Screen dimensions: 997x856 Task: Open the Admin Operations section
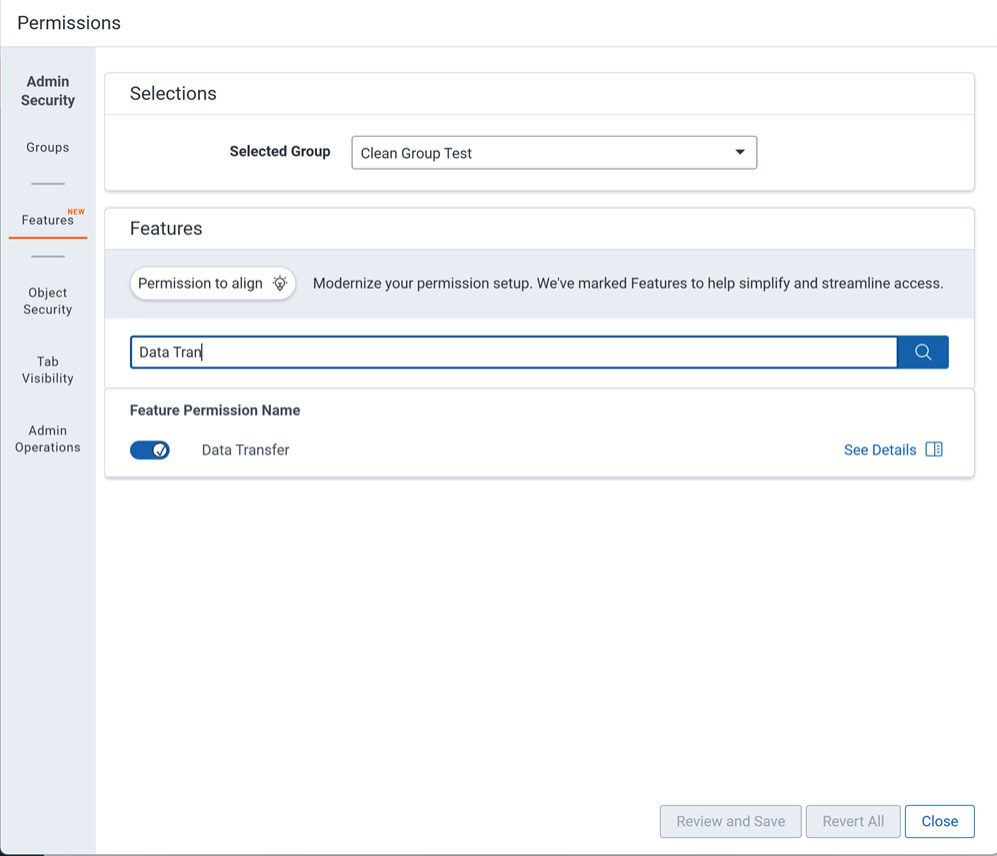click(47, 438)
